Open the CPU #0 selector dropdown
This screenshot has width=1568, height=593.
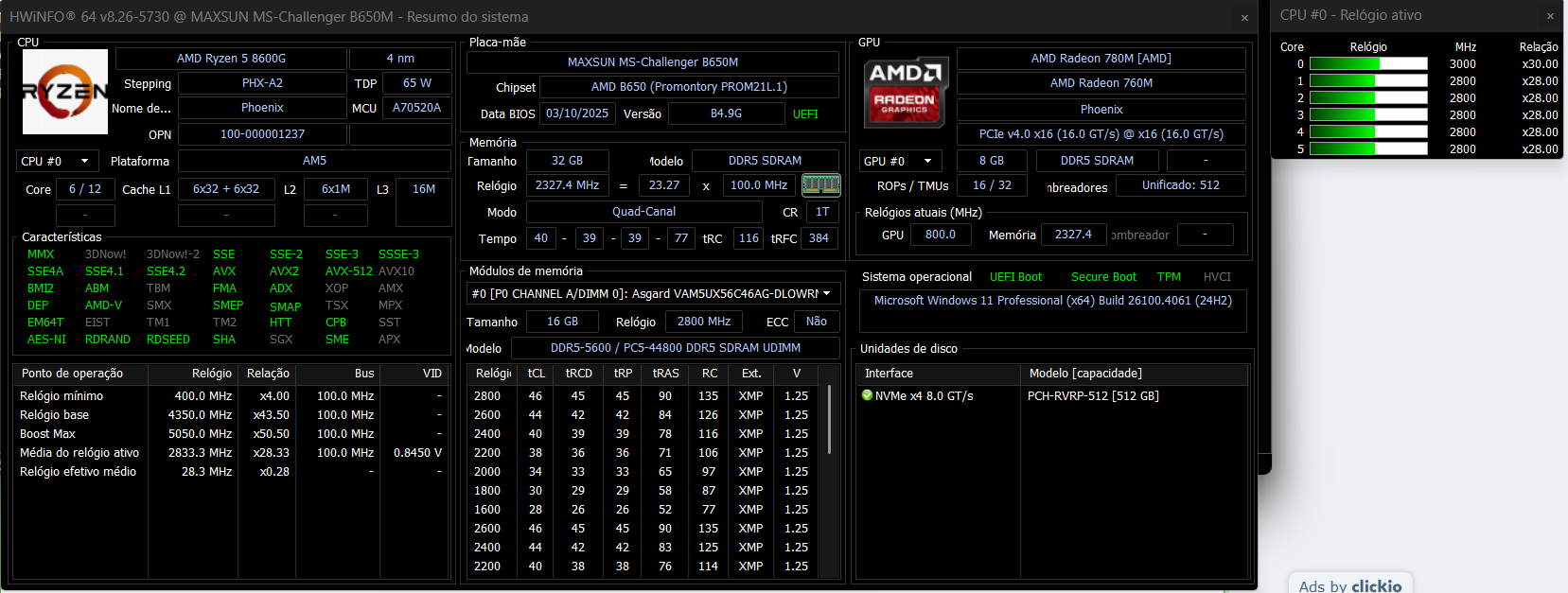(57, 161)
